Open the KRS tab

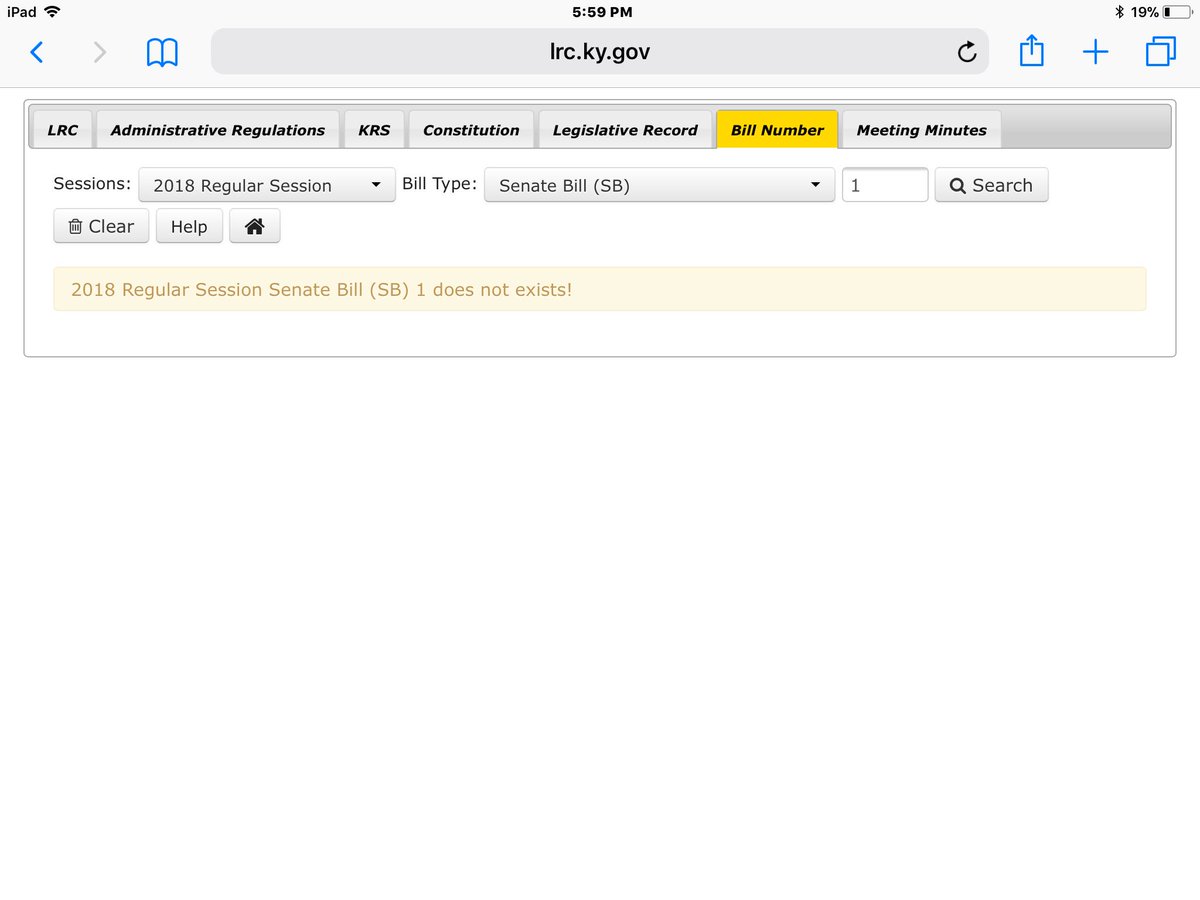click(x=374, y=130)
